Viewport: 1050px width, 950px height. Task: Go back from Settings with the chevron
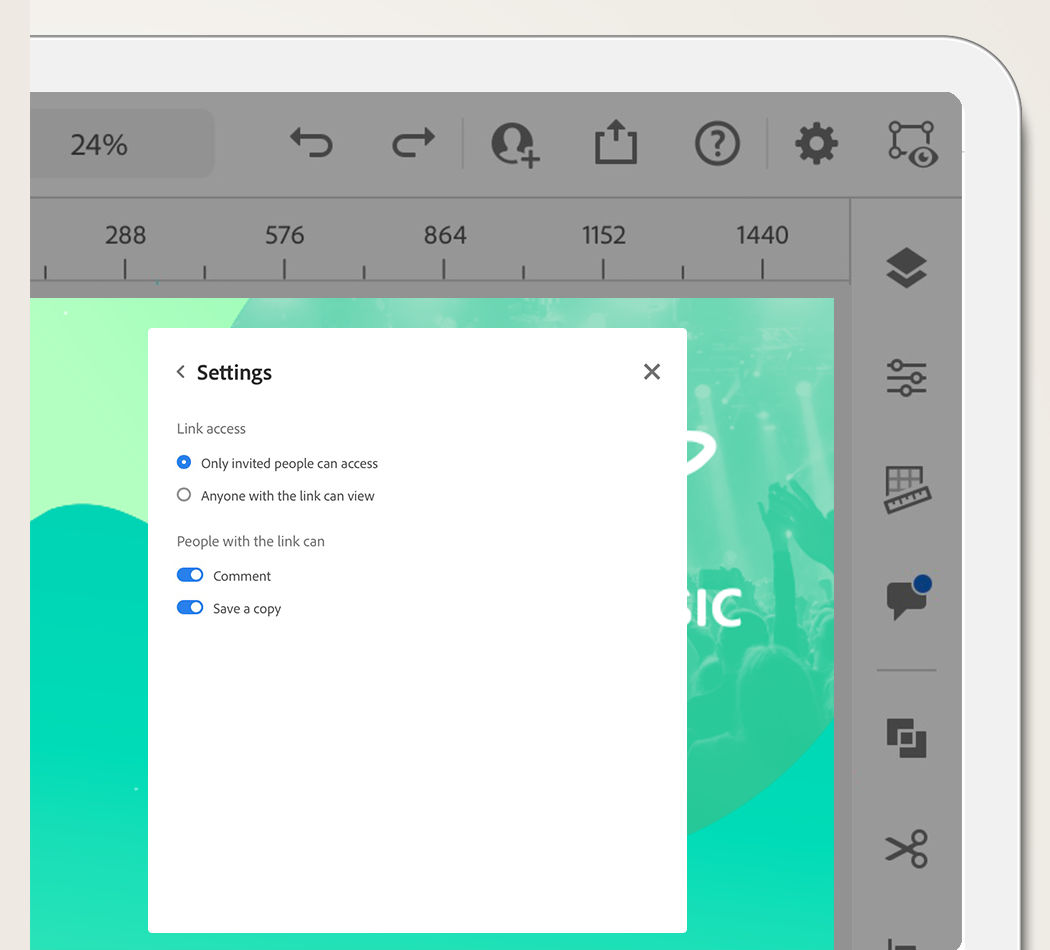pos(180,371)
